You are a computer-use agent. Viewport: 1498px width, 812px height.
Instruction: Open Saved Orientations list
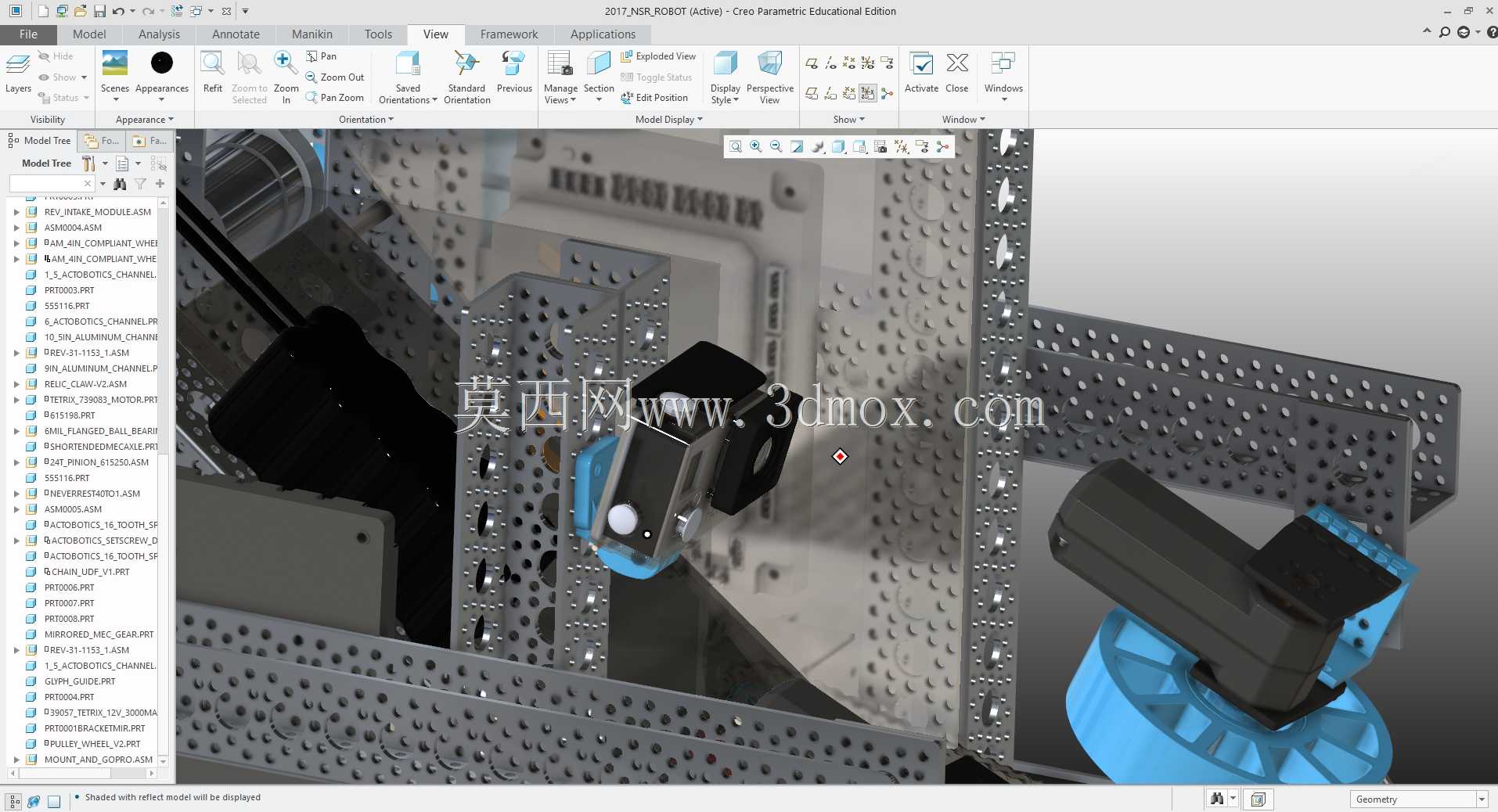408,77
